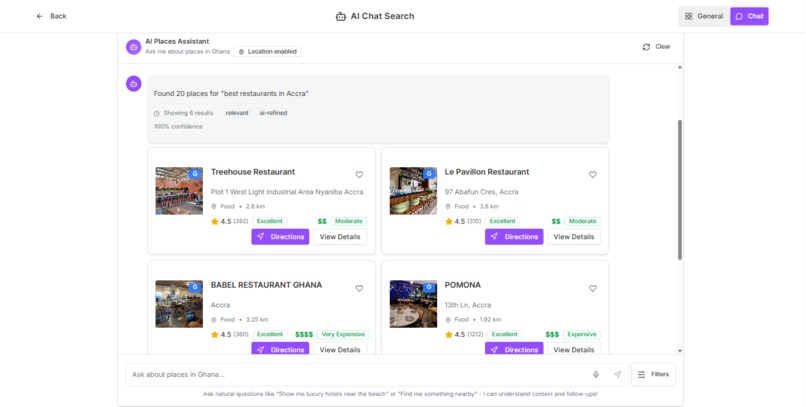Click the Google source badge on Treehouse photo
Image resolution: width=806 pixels, height=407 pixels.
pyautogui.click(x=195, y=174)
